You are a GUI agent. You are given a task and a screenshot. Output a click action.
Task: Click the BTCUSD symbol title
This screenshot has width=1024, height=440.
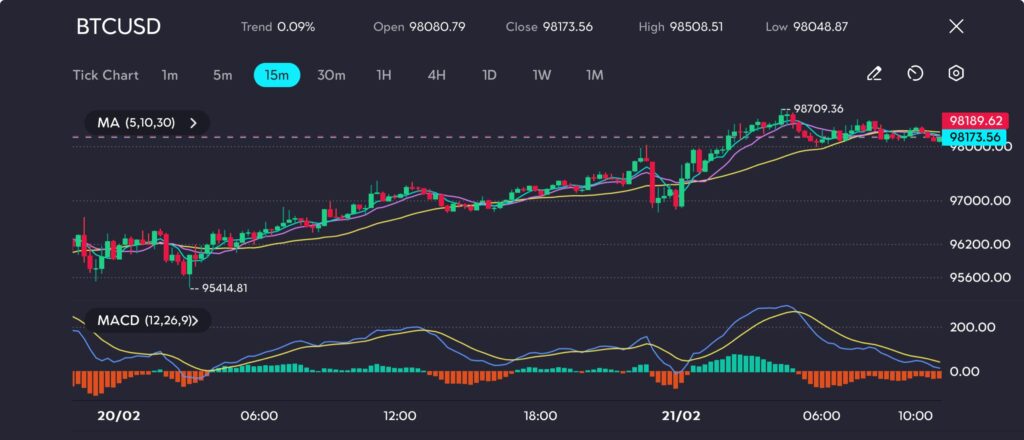116,27
